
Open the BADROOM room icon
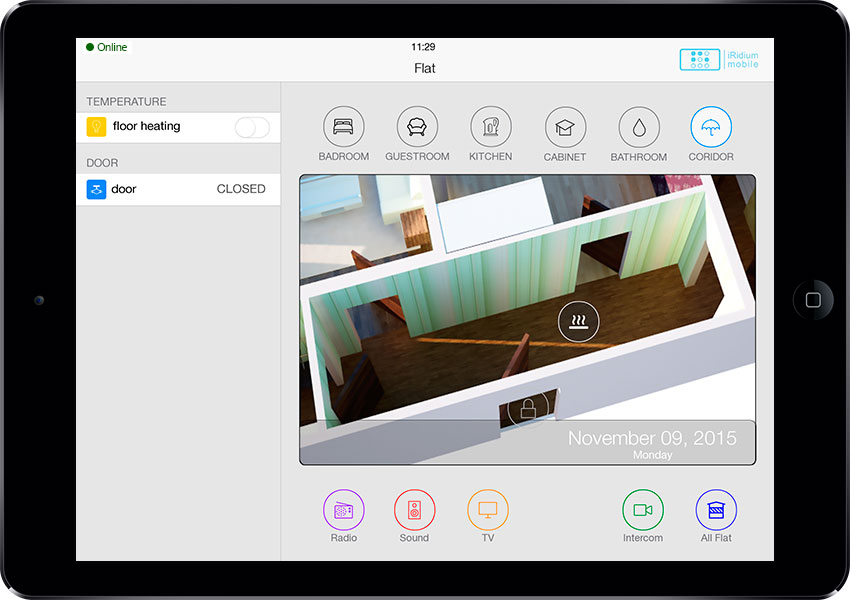point(344,127)
